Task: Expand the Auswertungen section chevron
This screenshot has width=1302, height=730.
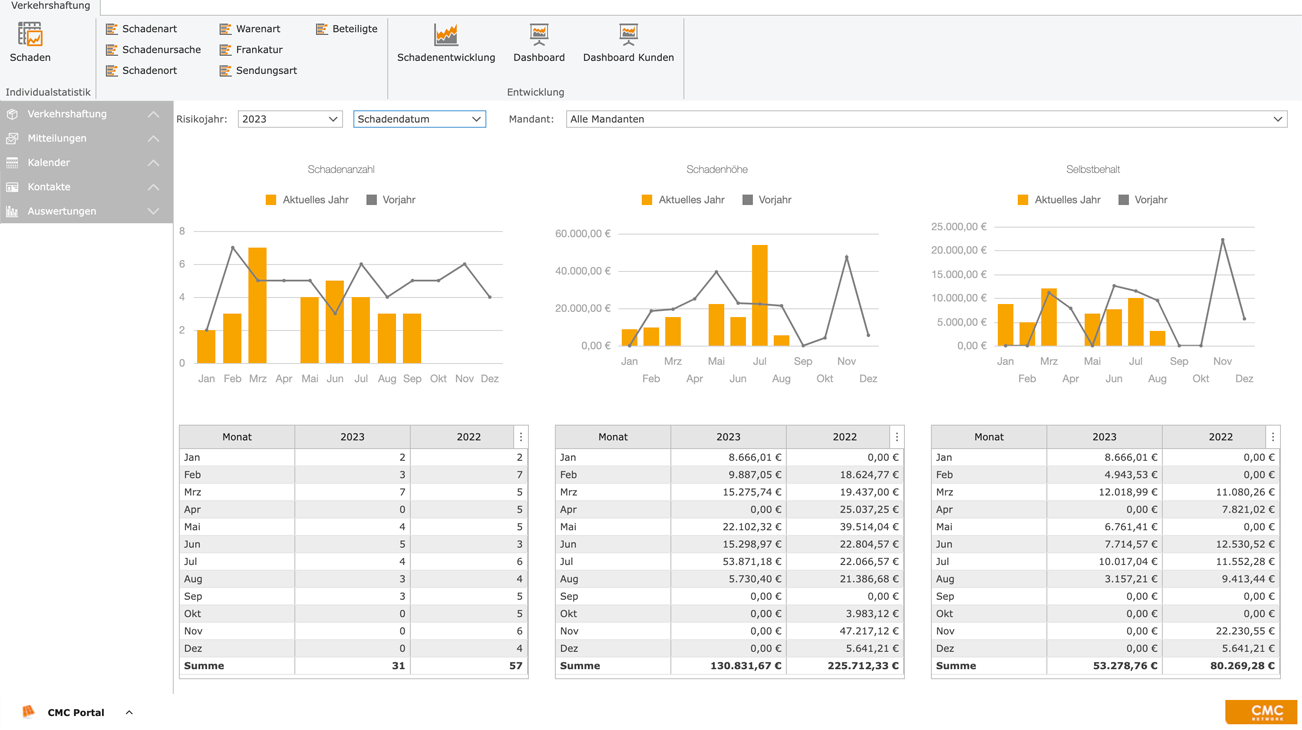Action: [153, 211]
